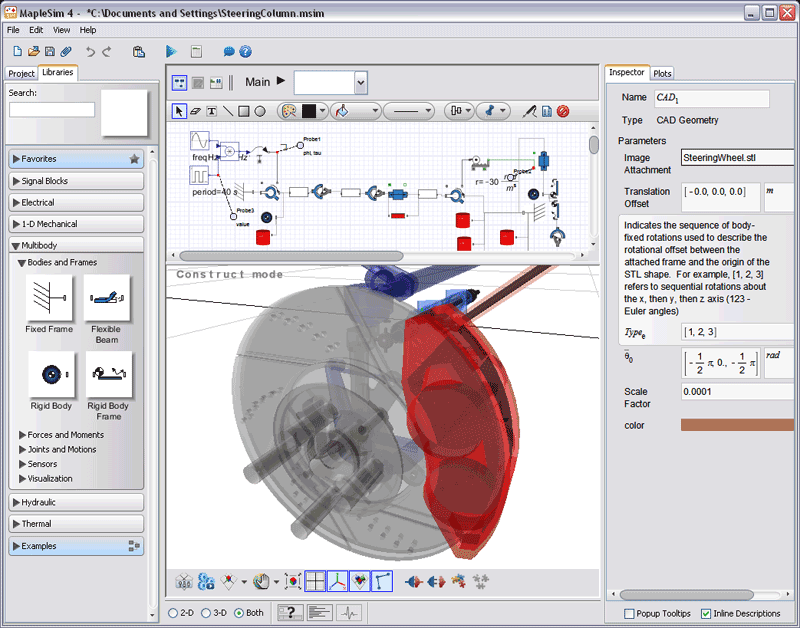
Task: Click the library Search input field
Action: (x=52, y=110)
